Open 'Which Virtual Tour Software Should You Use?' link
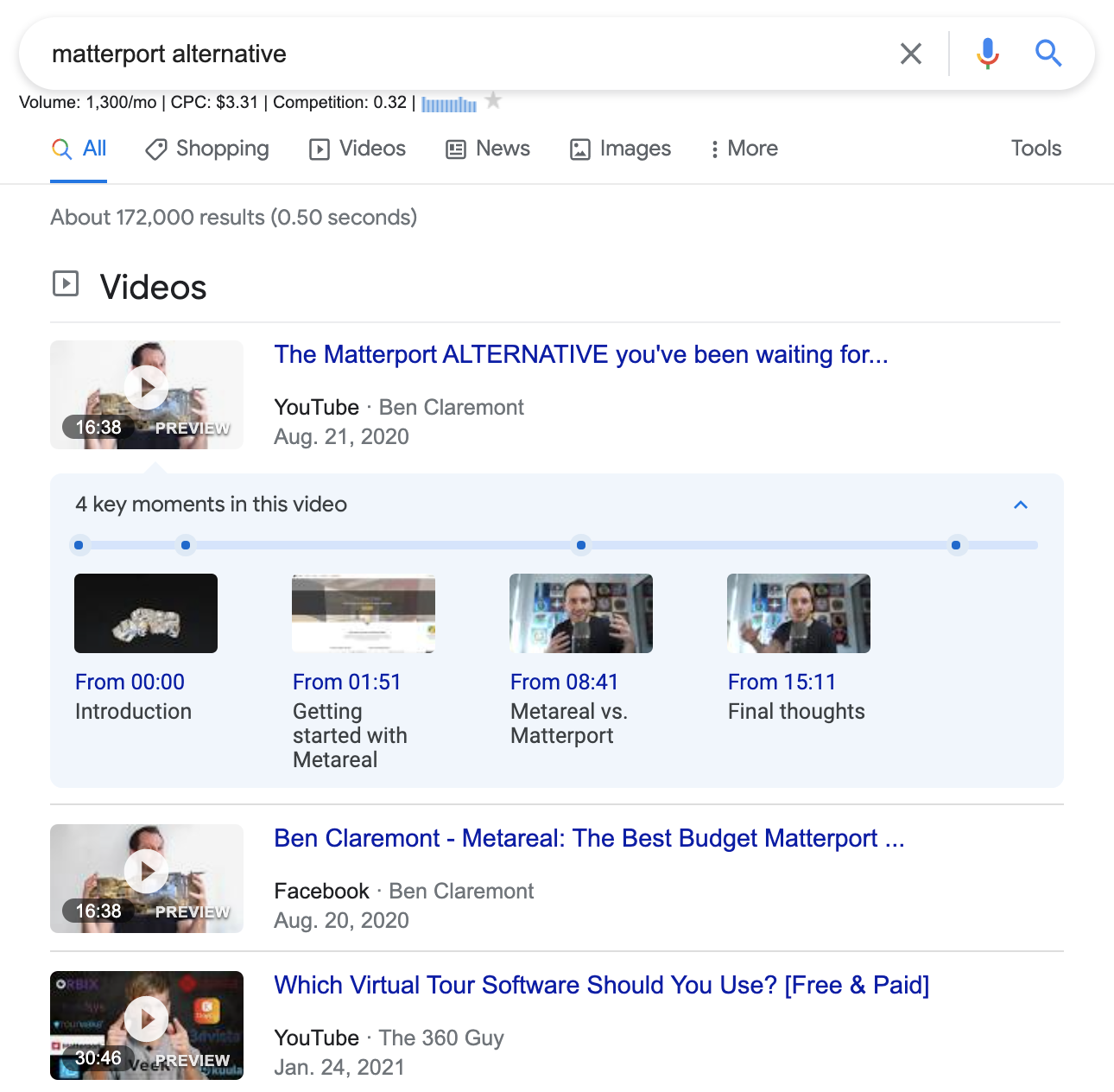The image size is (1114, 1092). 601,985
